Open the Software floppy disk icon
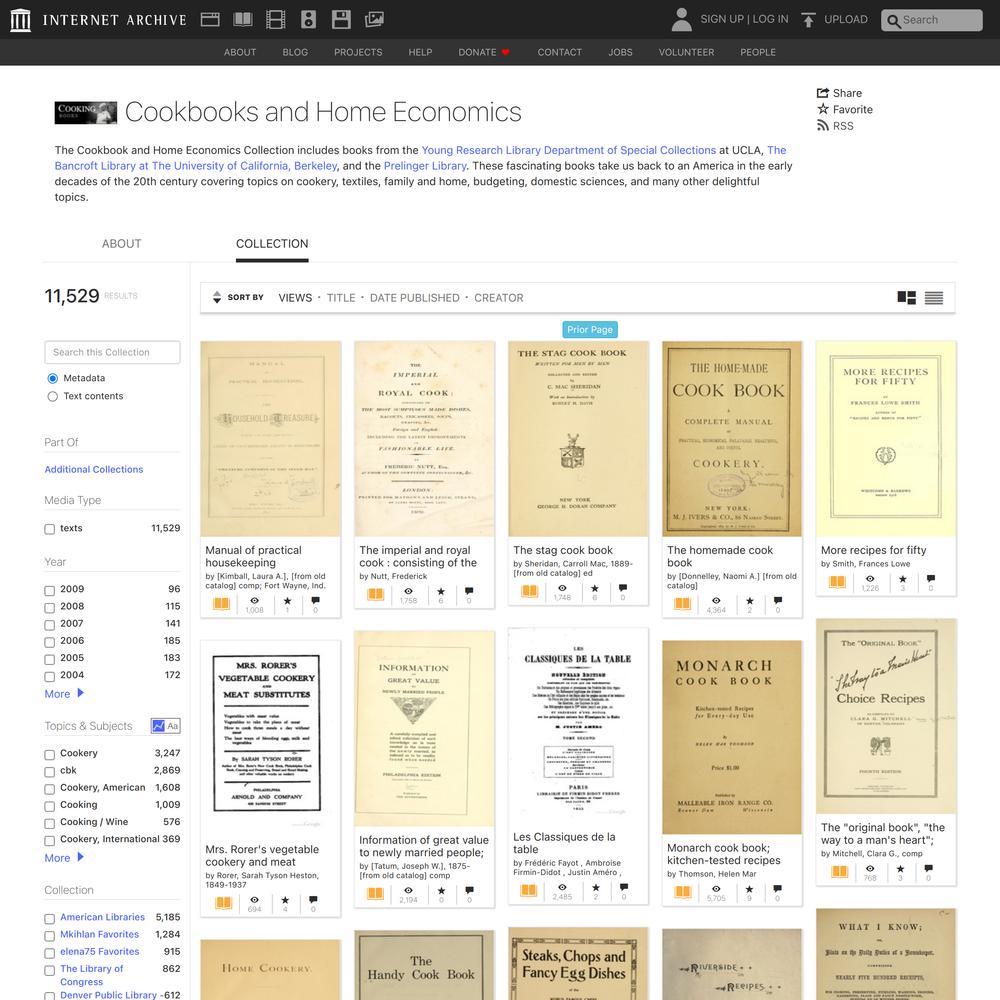The image size is (1000, 1000). tap(341, 20)
